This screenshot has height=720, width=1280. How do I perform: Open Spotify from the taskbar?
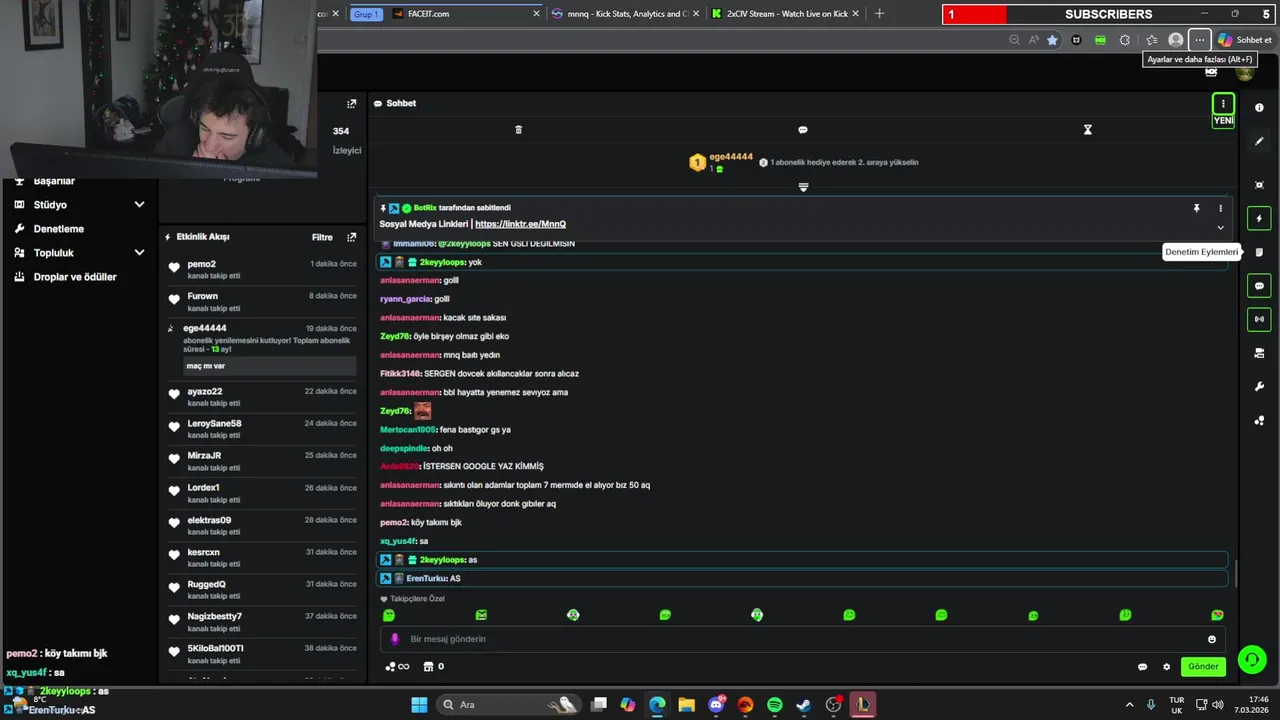pyautogui.click(x=775, y=705)
